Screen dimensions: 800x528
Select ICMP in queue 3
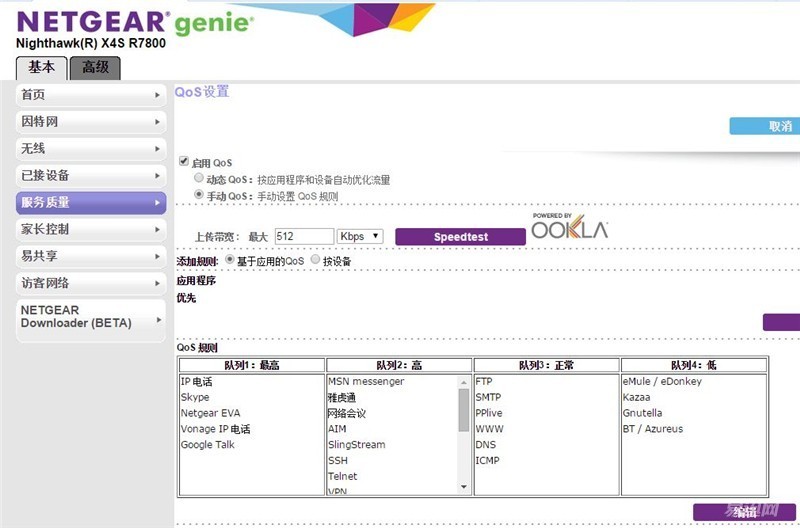tap(488, 460)
